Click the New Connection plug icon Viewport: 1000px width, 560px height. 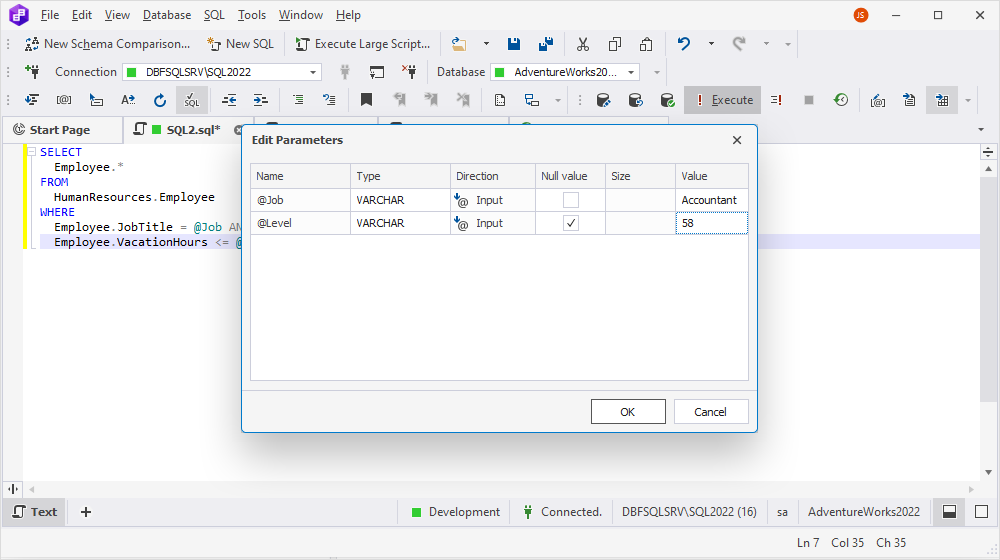(x=32, y=72)
